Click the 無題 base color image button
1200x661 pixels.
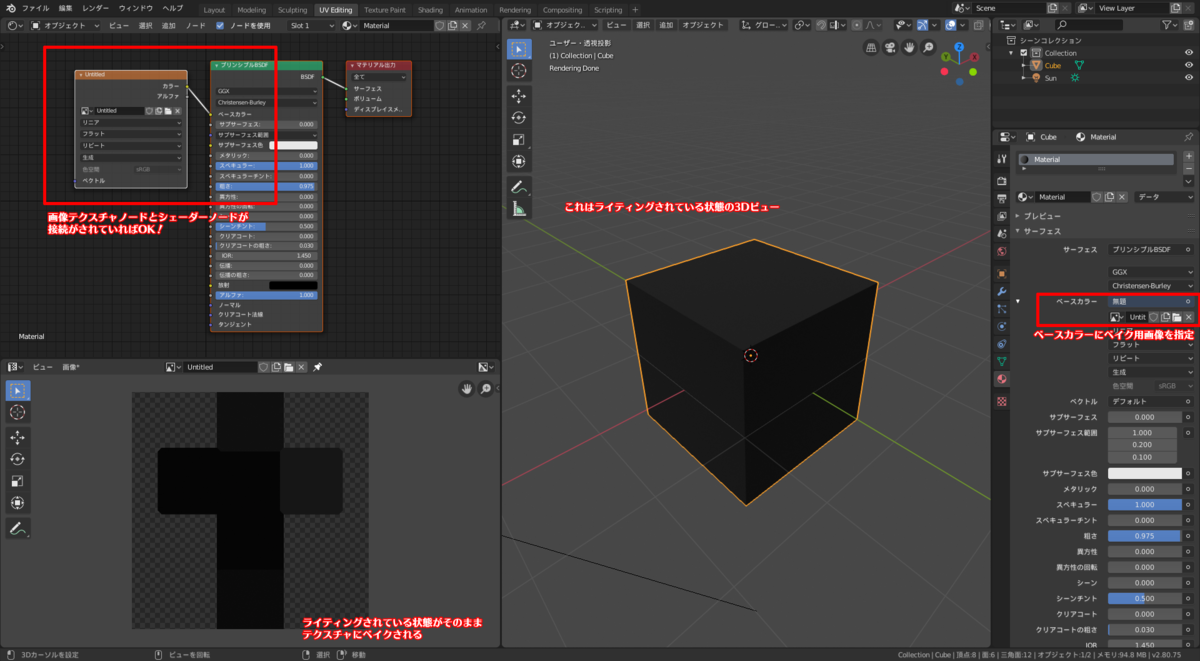coord(1145,301)
